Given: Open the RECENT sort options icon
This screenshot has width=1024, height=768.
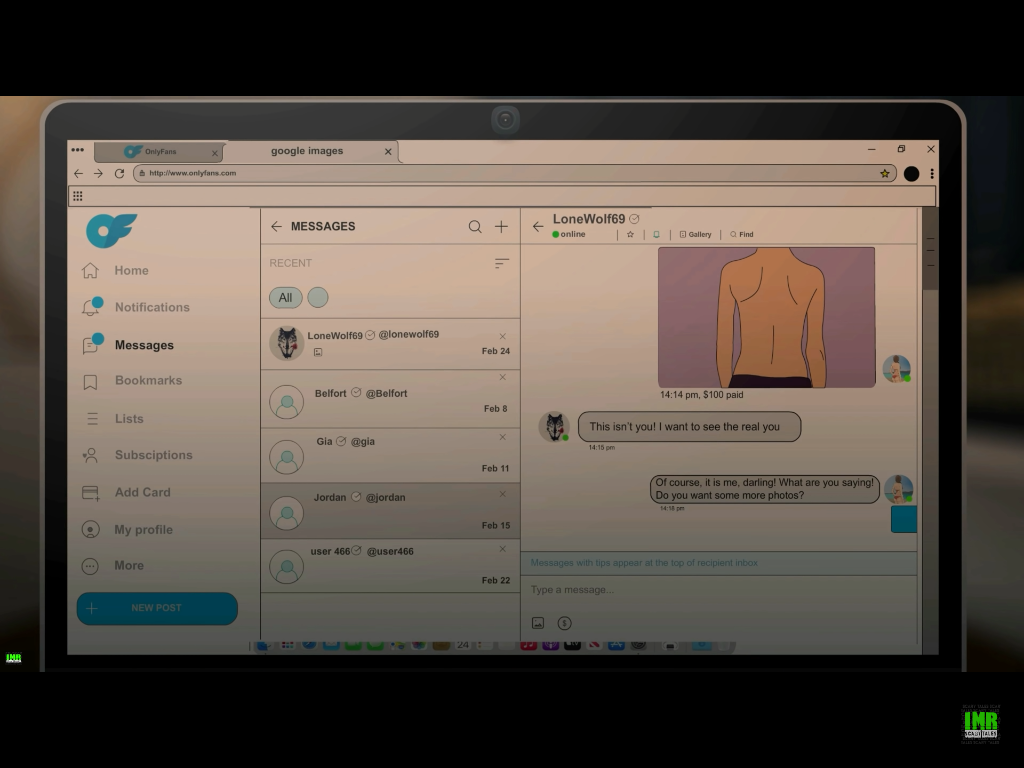Looking at the screenshot, I should click(502, 263).
